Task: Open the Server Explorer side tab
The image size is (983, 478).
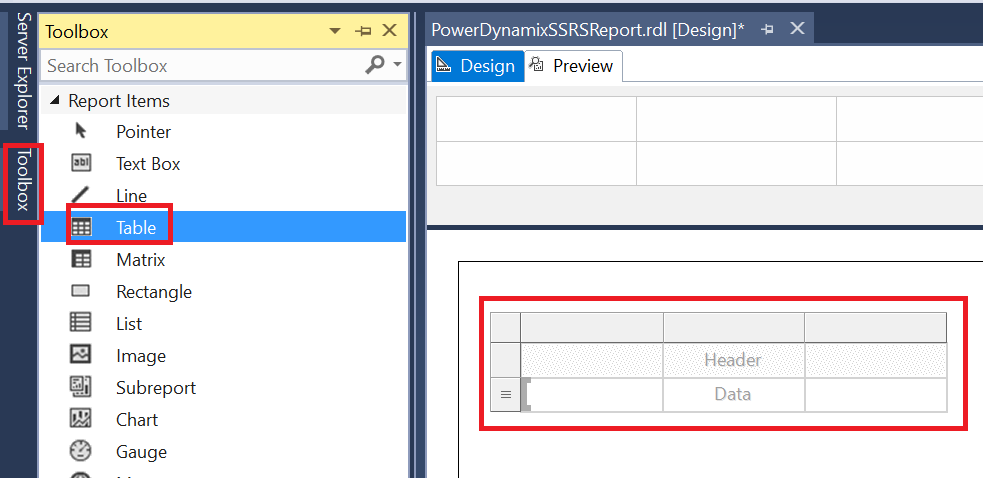Action: pos(23,70)
